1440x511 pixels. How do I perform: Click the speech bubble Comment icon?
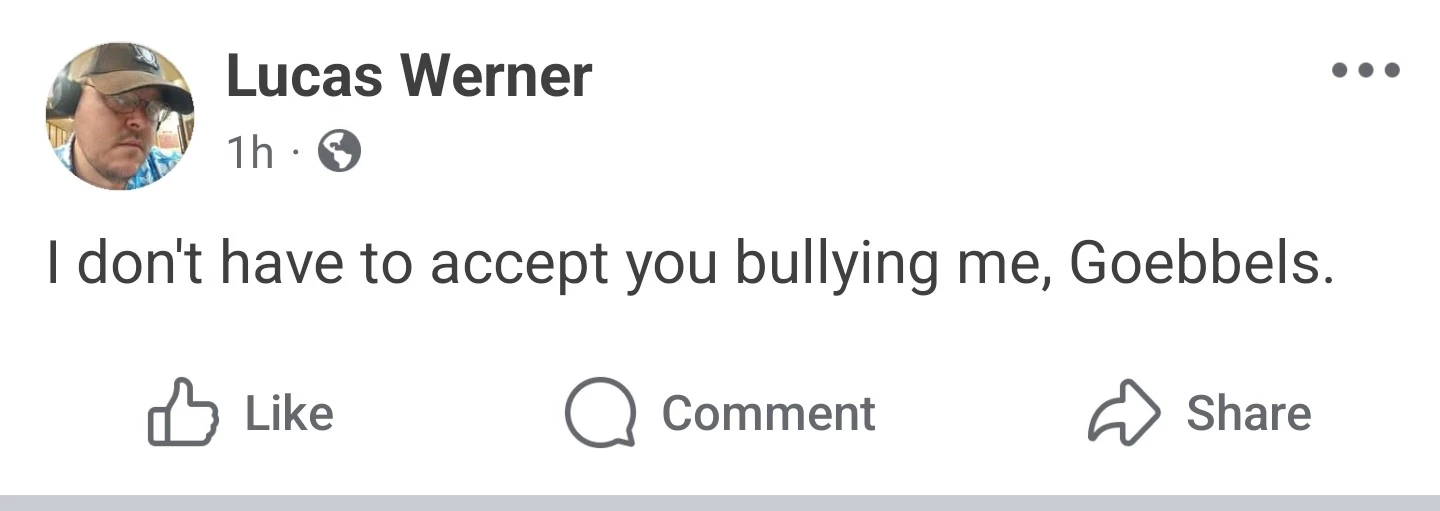pos(599,412)
